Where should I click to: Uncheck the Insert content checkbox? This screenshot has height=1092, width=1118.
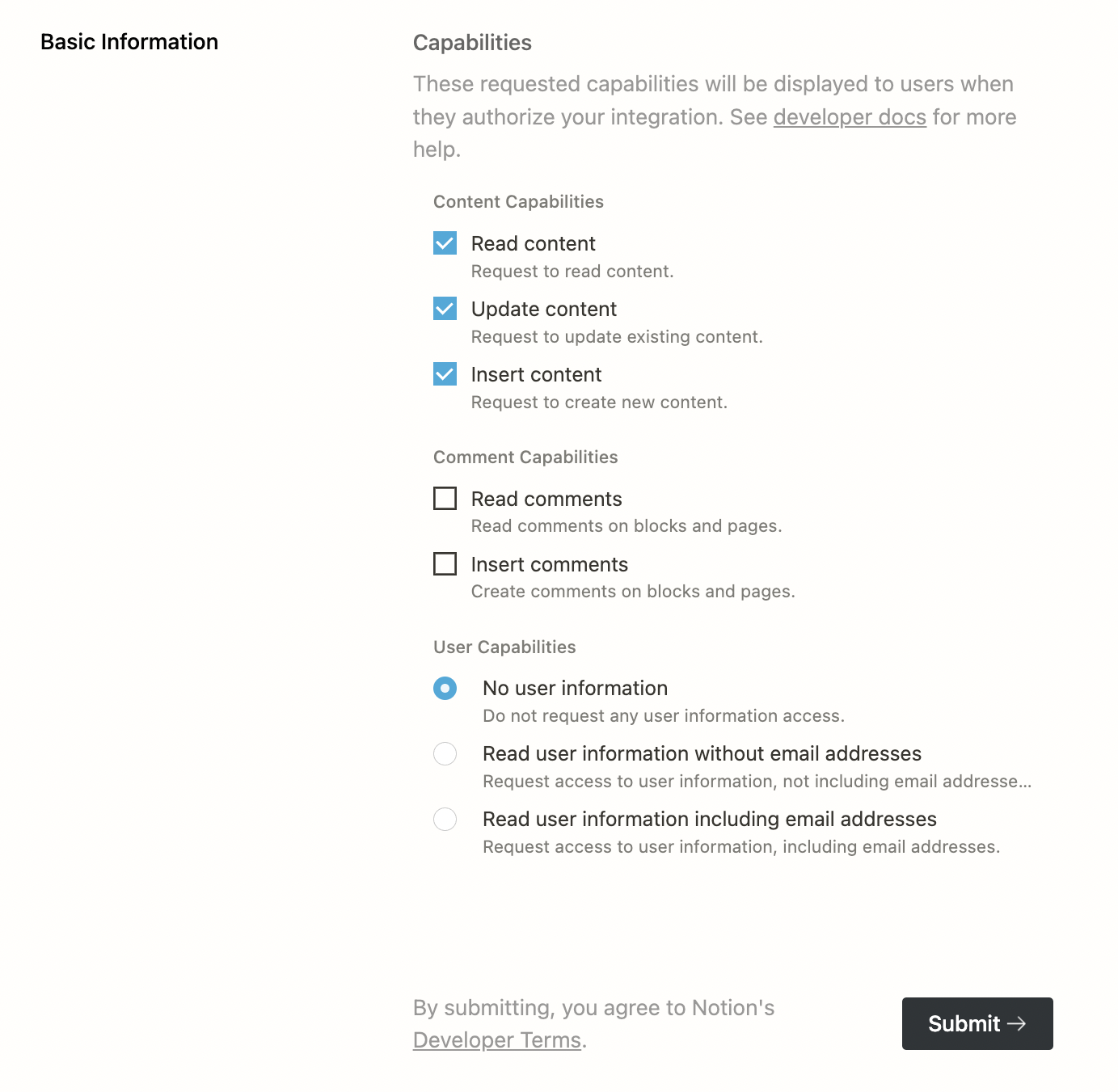point(445,374)
